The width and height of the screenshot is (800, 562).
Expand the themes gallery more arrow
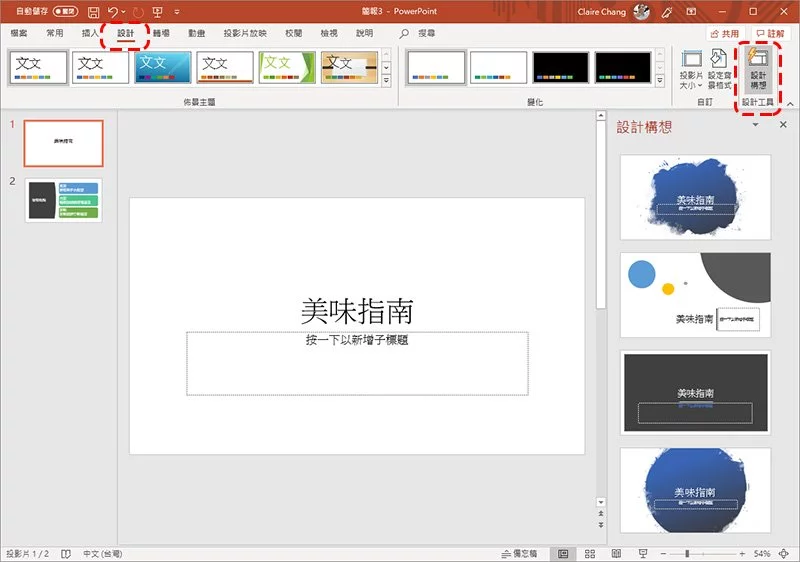(x=386, y=80)
